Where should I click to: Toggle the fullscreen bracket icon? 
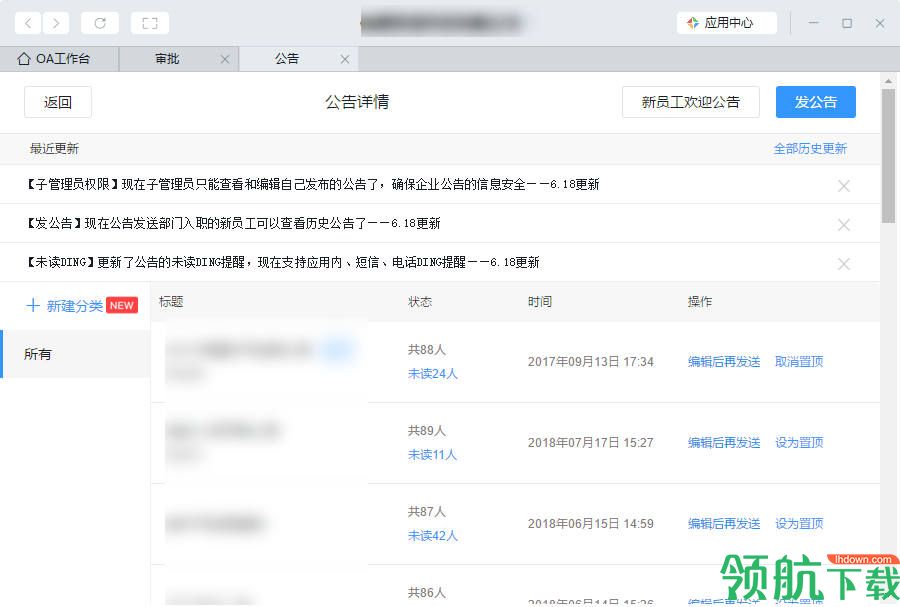(150, 23)
